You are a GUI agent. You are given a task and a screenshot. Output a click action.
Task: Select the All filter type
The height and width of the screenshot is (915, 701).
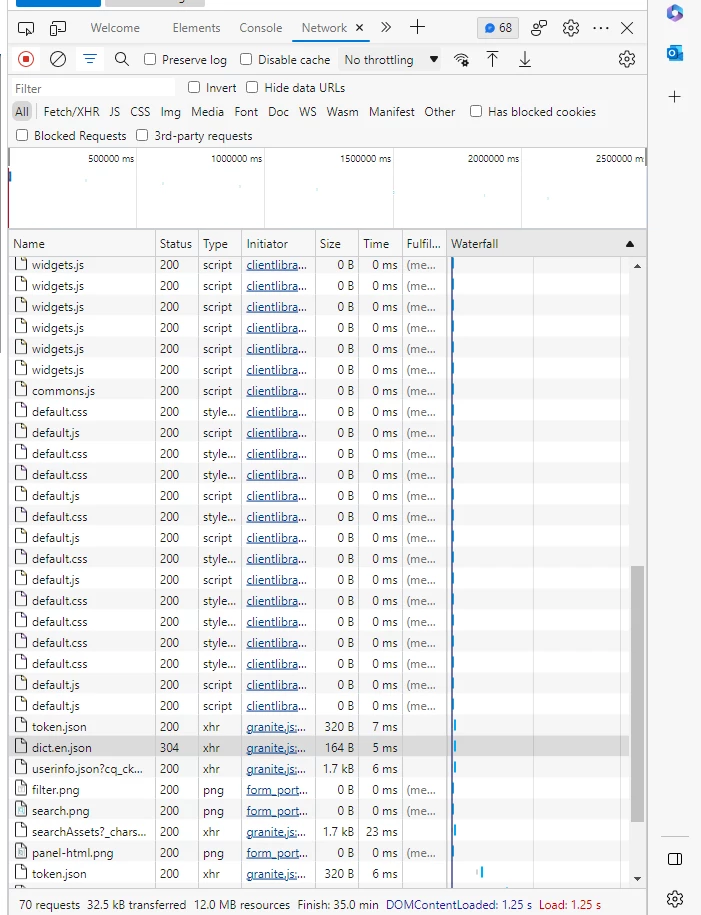(22, 111)
